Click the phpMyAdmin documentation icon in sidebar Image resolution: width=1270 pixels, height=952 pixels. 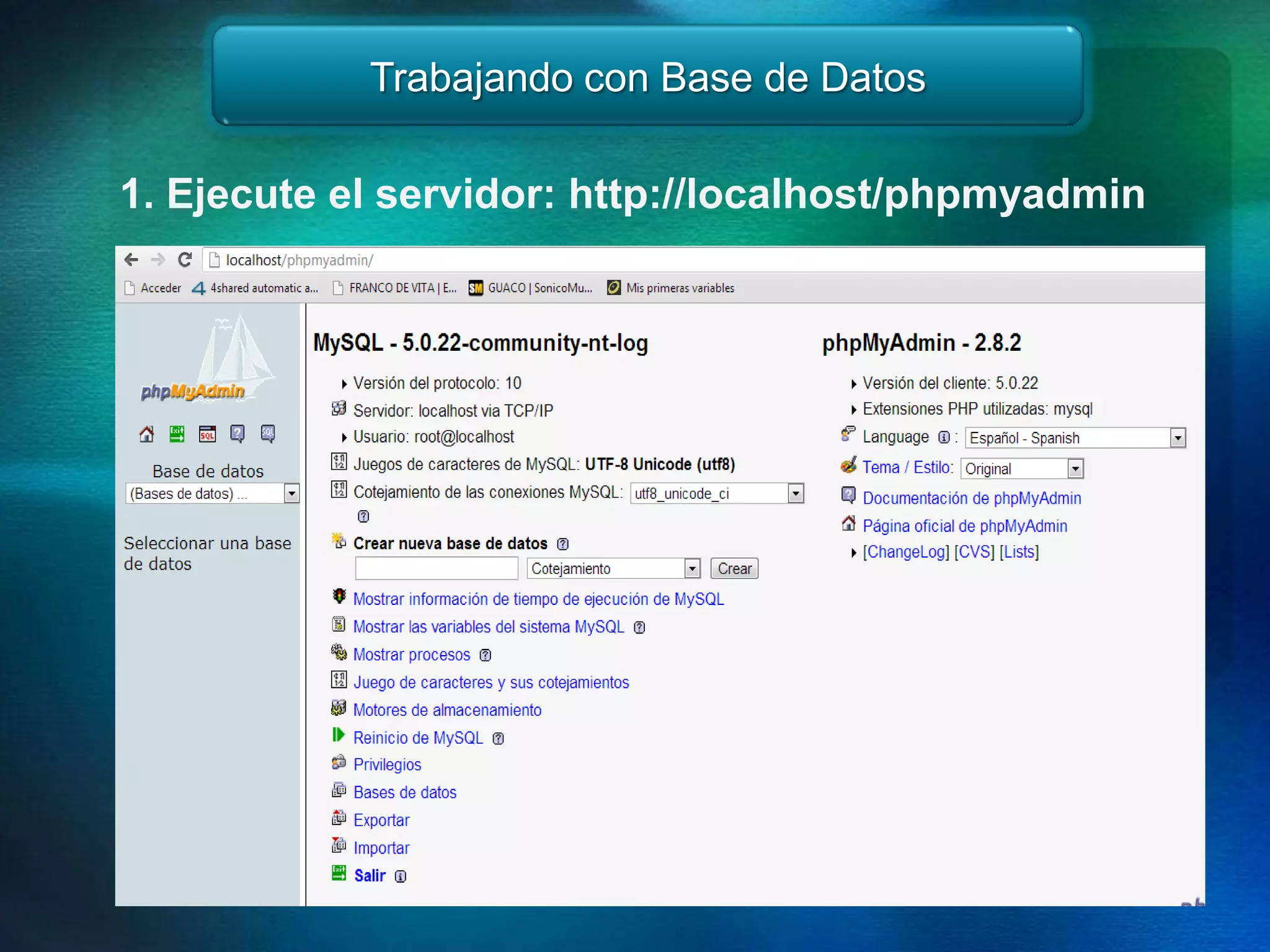click(238, 434)
